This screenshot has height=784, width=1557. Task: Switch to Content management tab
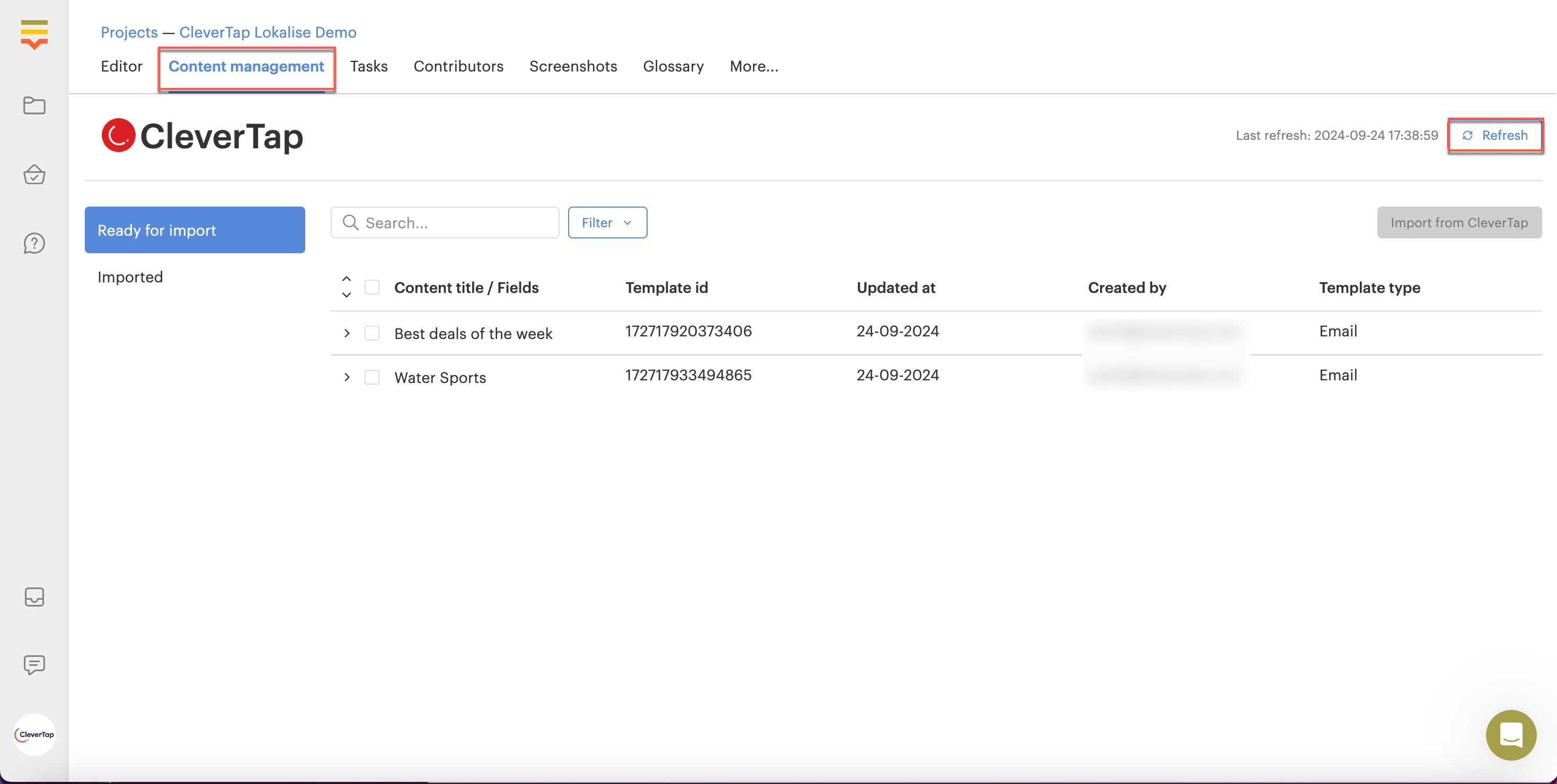(246, 66)
